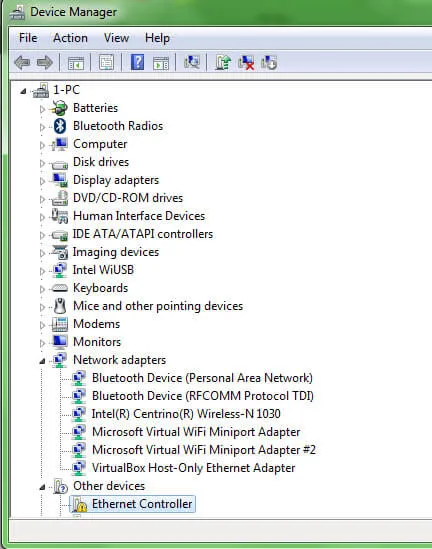432x549 pixels.
Task: Click the Batteries category icon
Action: [x=60, y=108]
